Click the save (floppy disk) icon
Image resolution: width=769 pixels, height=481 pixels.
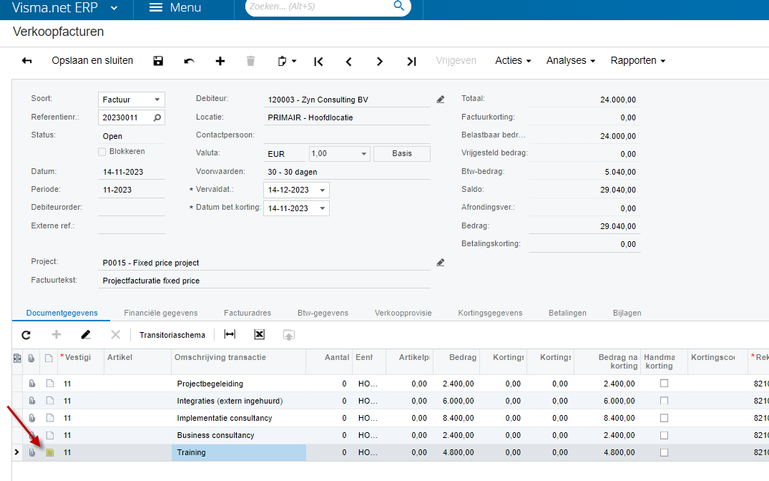158,61
